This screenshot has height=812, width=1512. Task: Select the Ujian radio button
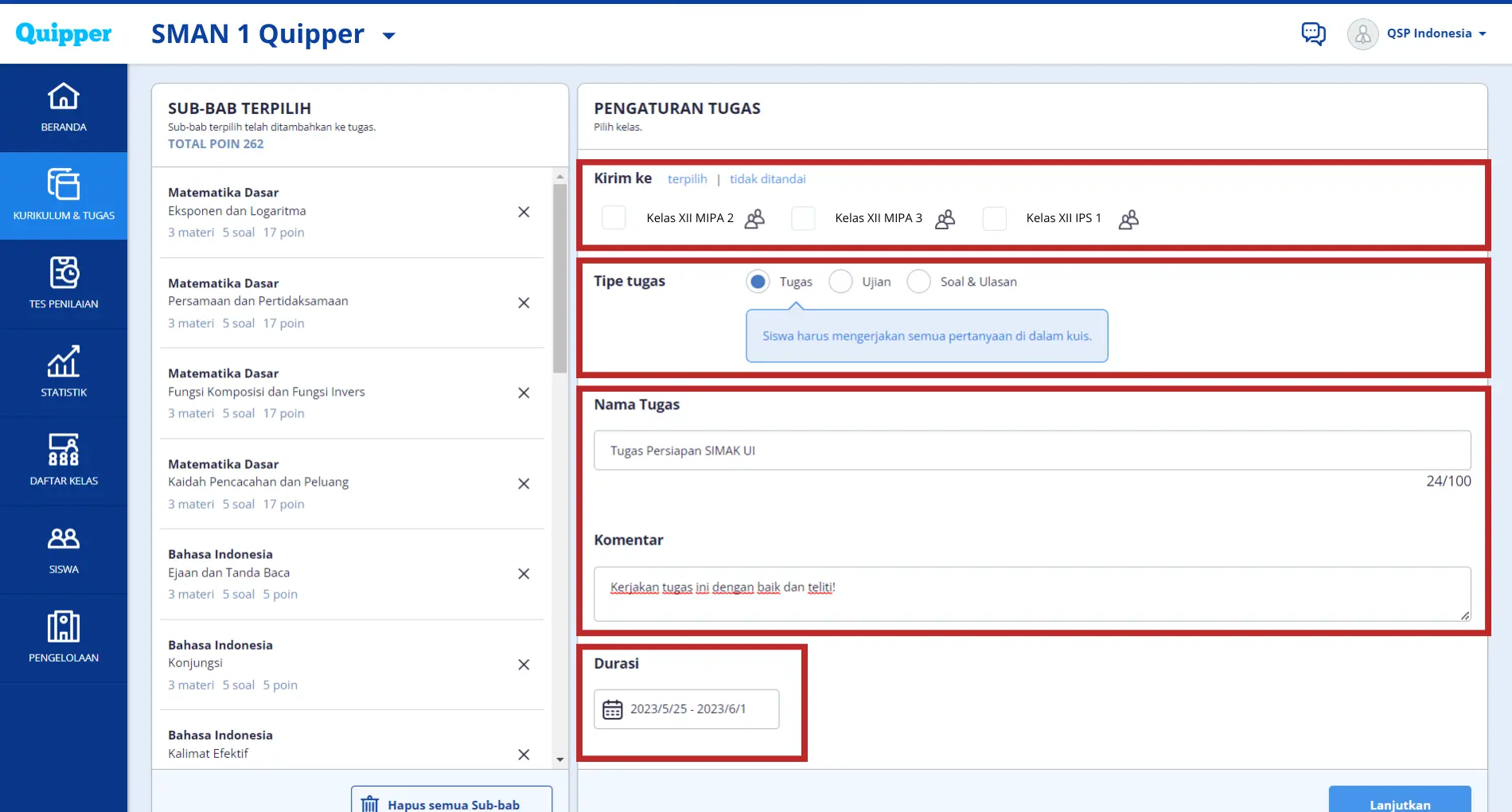click(840, 282)
